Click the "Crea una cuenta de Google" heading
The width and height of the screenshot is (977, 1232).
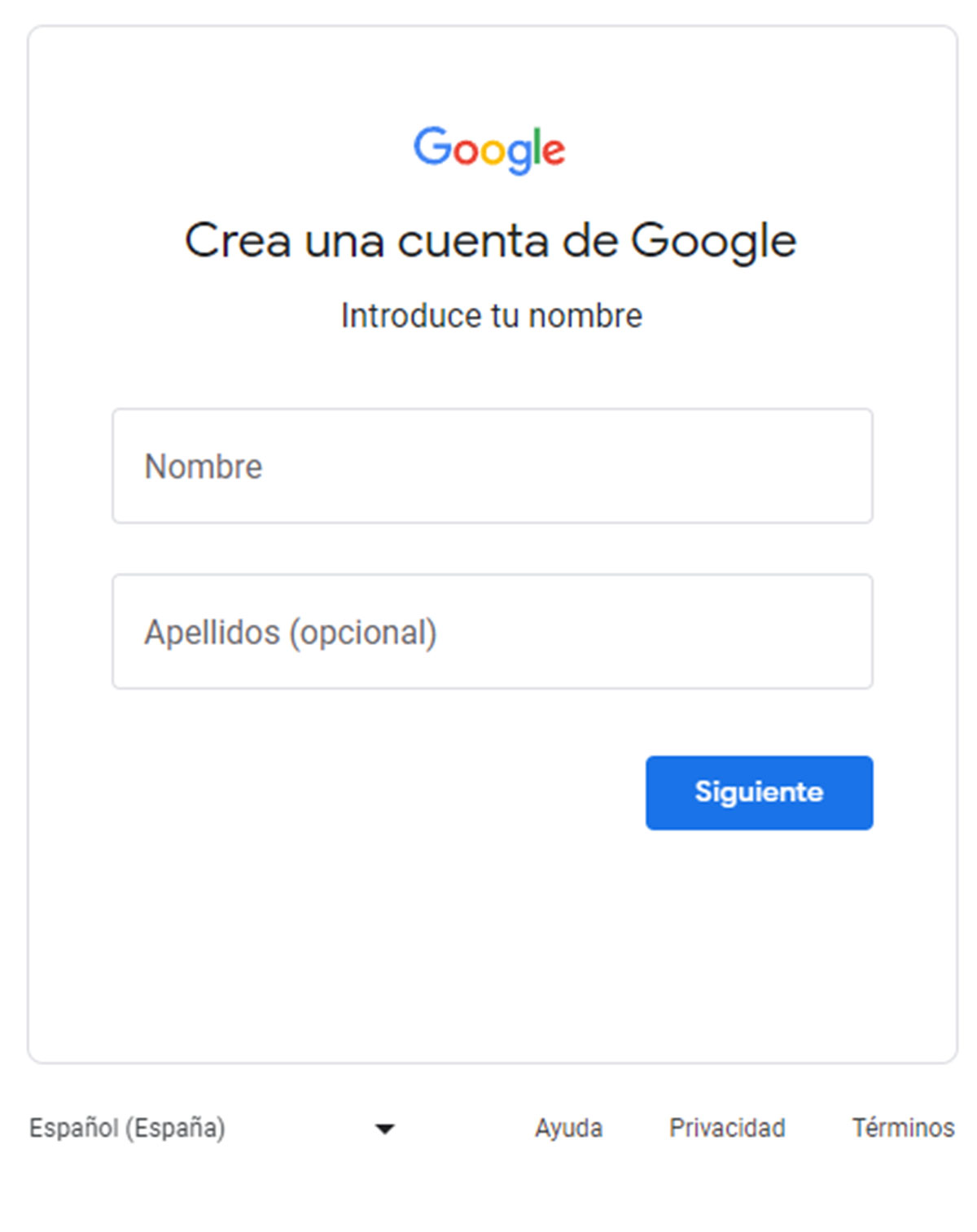click(x=490, y=241)
